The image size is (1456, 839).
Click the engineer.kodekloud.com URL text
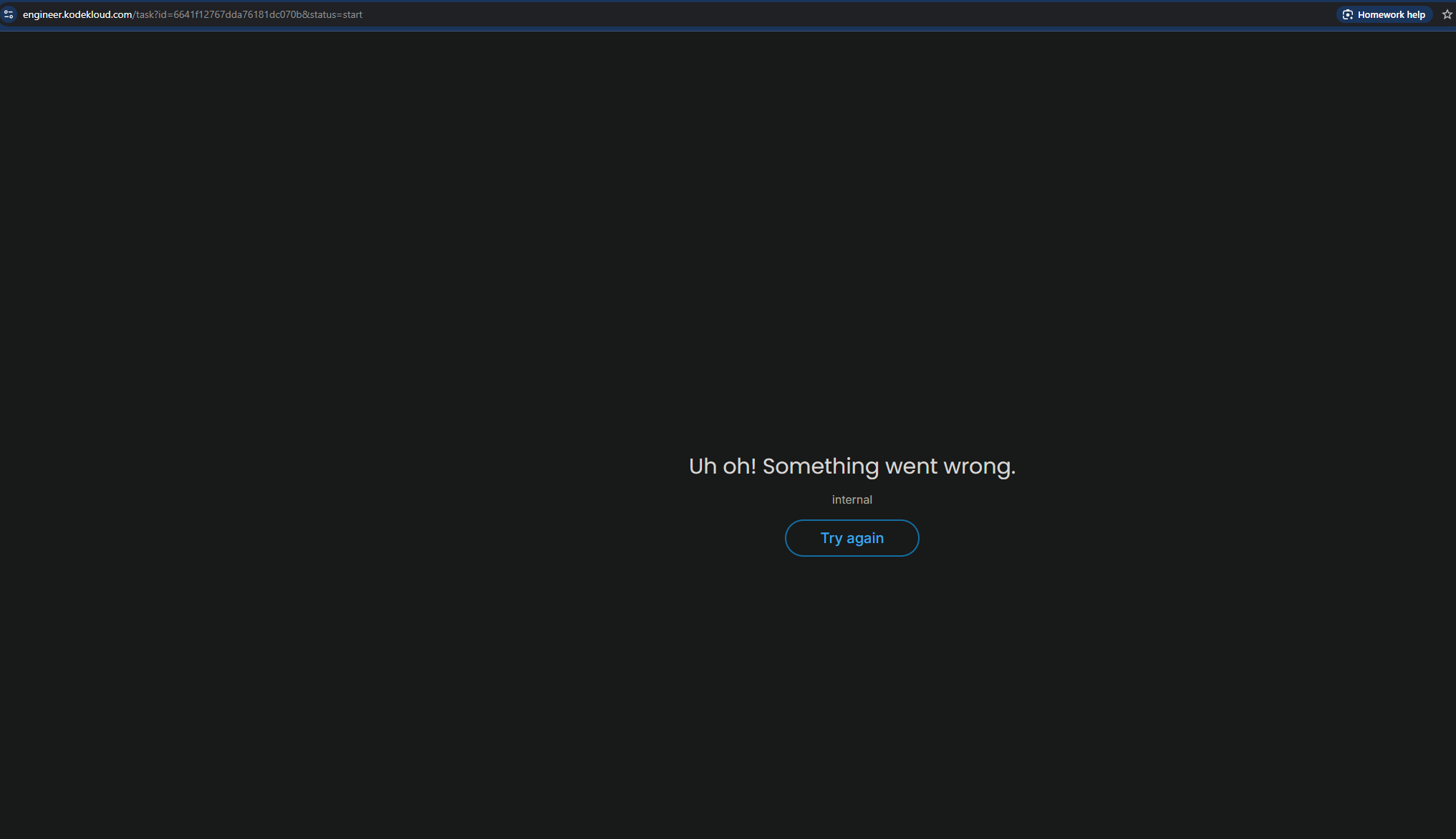tap(77, 14)
